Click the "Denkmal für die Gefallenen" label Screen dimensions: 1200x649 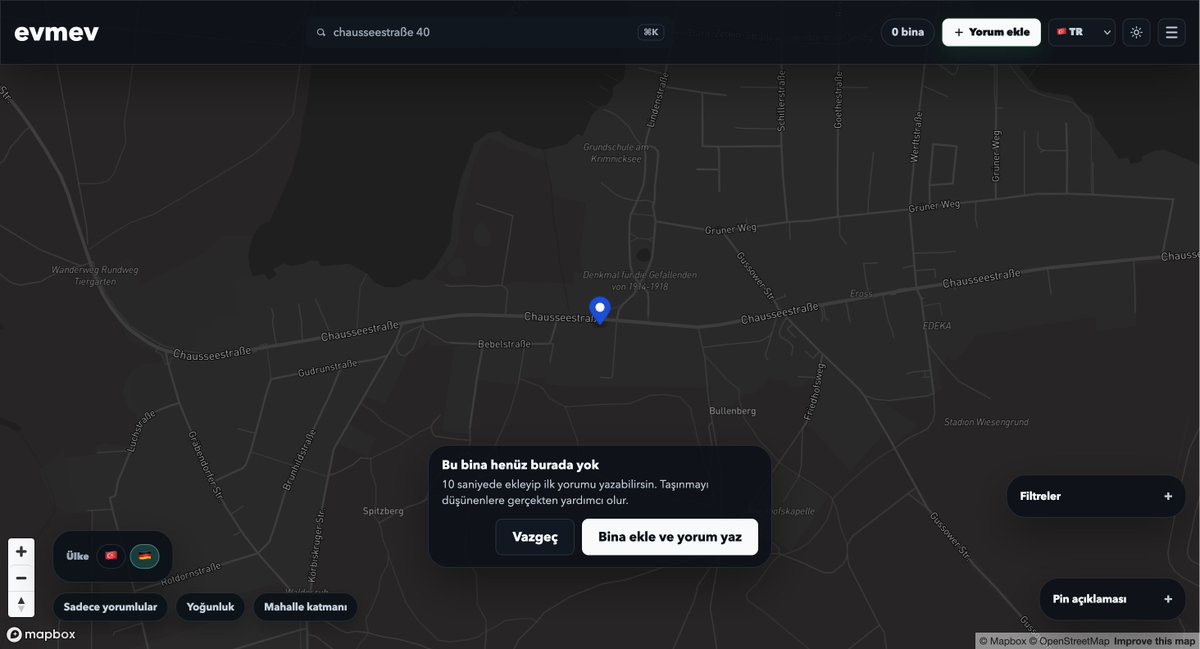point(640,280)
